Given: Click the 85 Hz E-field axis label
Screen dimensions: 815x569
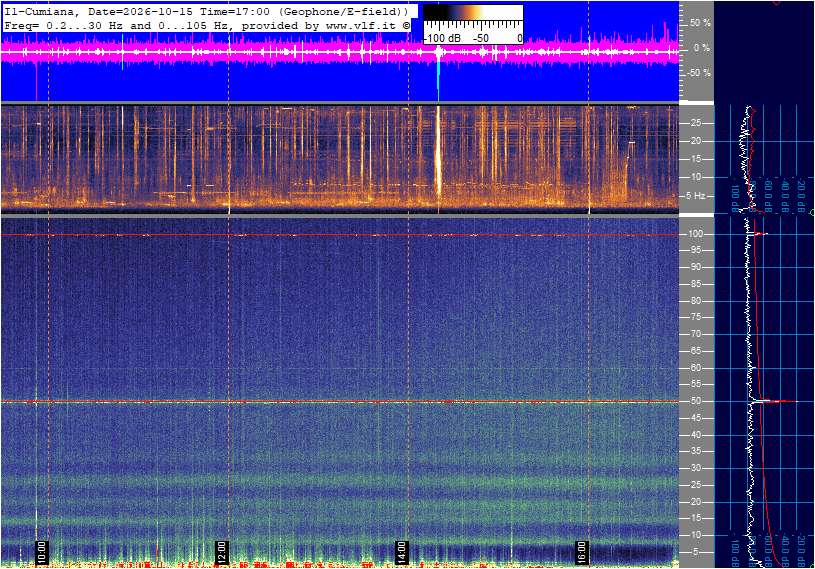Looking at the screenshot, I should 695,284.
